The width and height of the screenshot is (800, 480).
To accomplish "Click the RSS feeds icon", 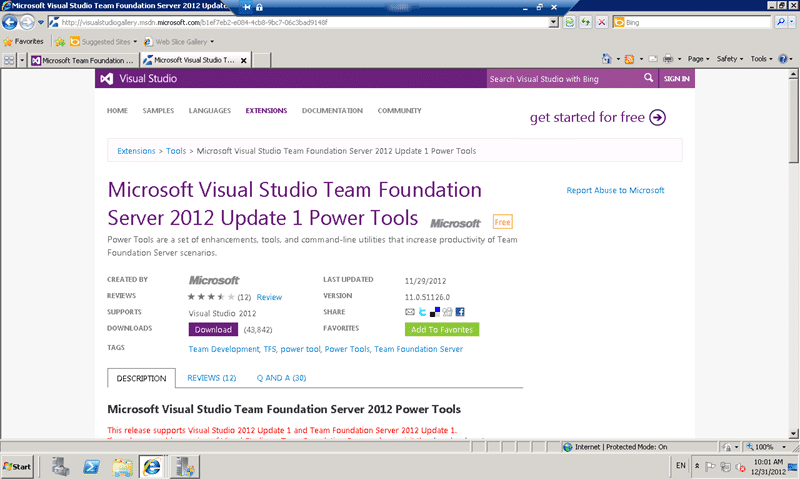I will [630, 59].
